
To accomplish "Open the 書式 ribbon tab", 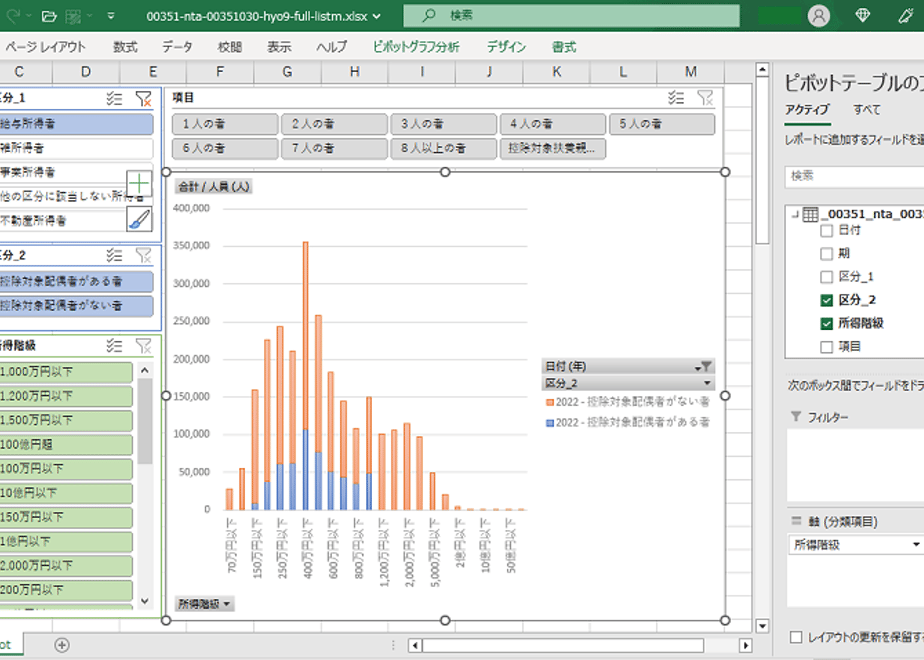I will click(x=564, y=47).
